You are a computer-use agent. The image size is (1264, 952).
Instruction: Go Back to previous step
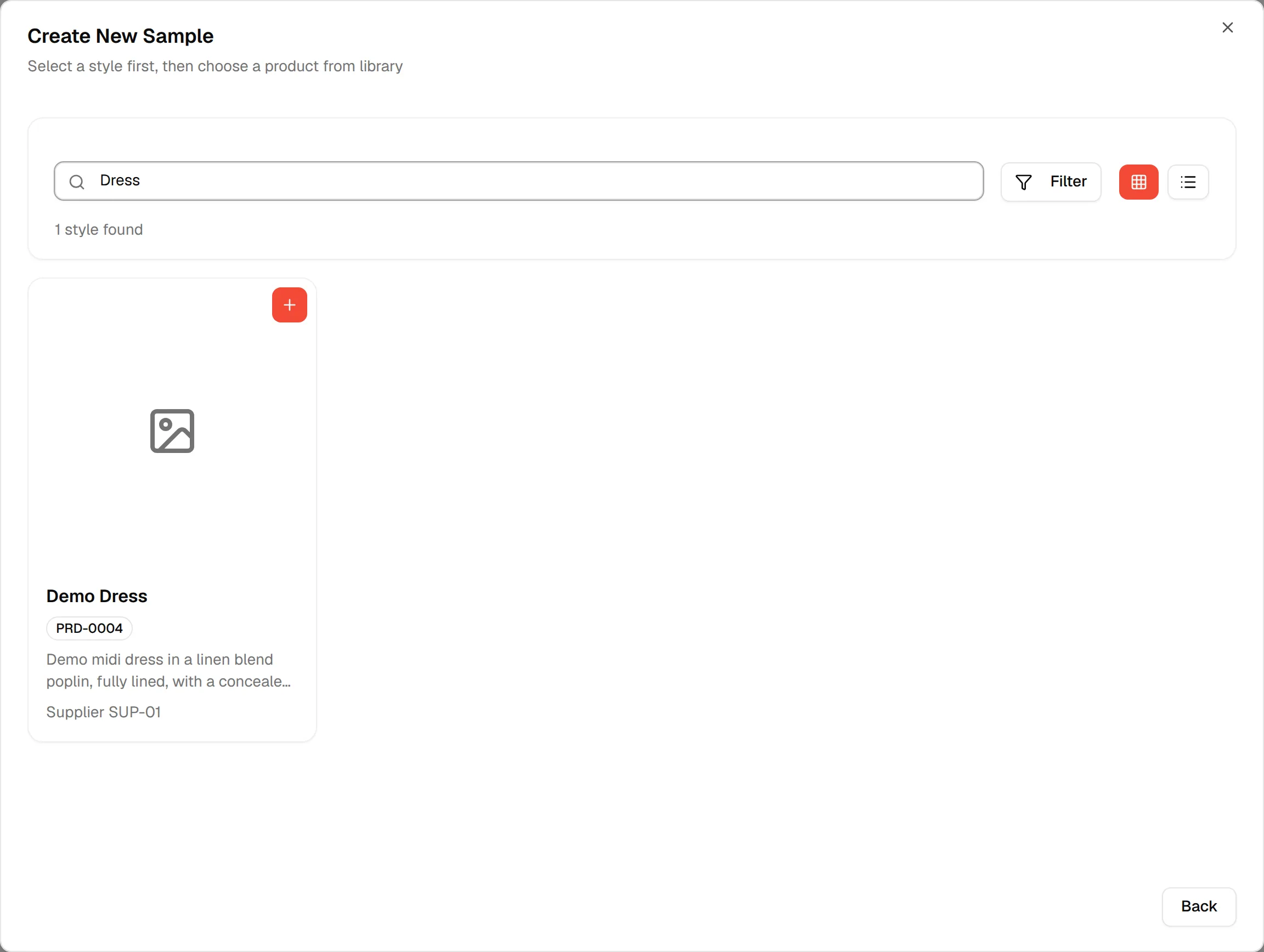[x=1199, y=906]
